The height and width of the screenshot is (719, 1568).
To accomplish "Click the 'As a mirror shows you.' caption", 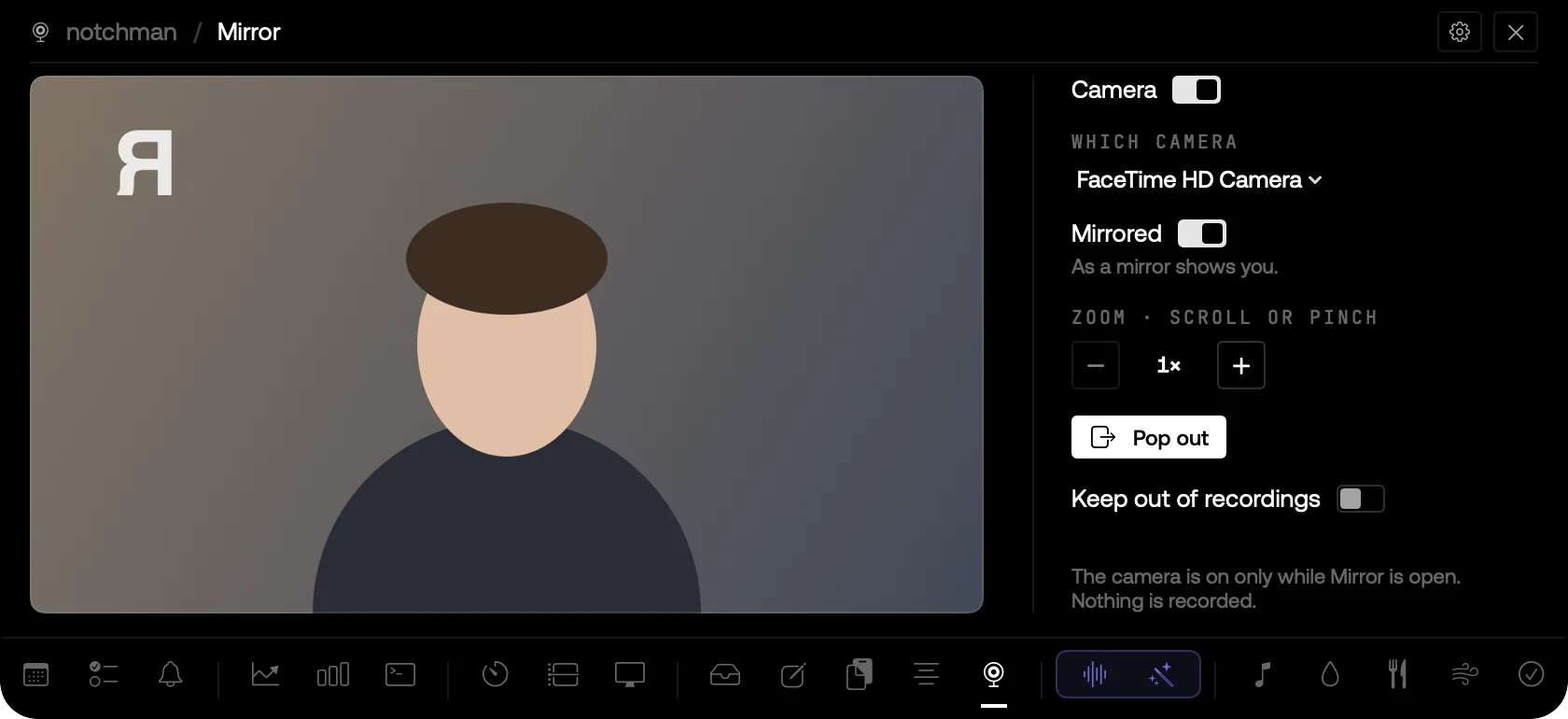I will click(1174, 267).
